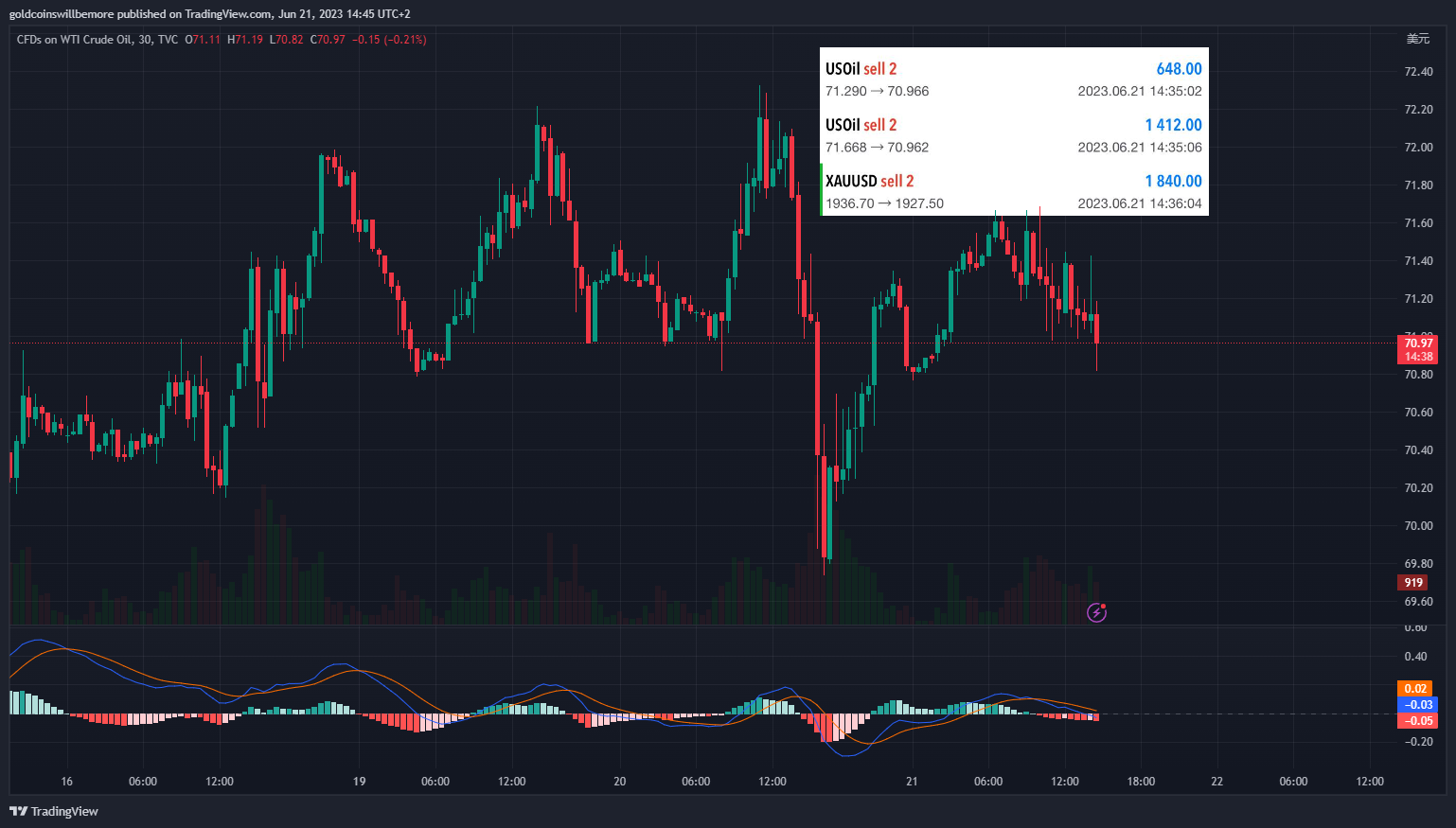Click the MACD histogram label −0.05
Screen dimensions: 1456x828
pos(1417,721)
